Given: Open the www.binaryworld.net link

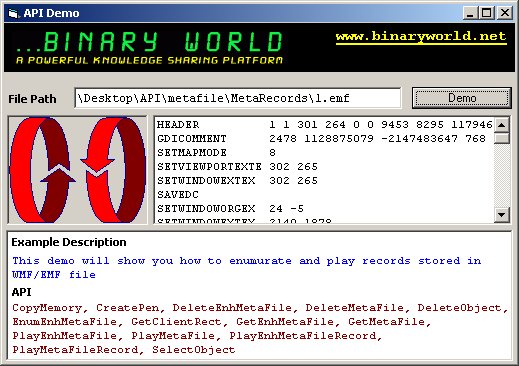Looking at the screenshot, I should [421, 36].
